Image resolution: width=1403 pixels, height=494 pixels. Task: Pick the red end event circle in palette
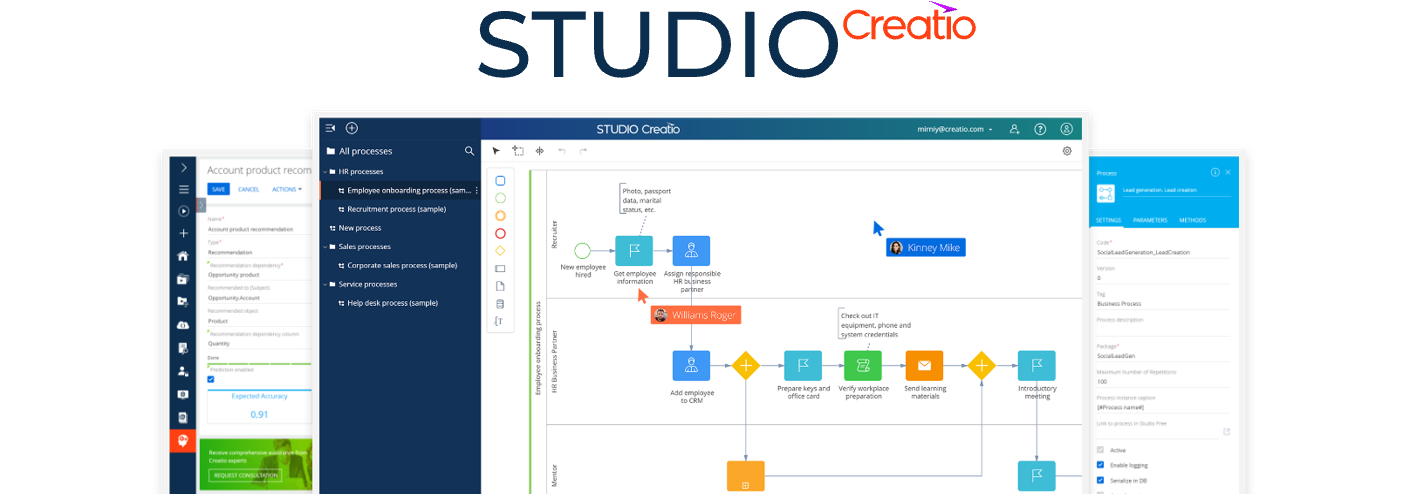pyautogui.click(x=501, y=233)
